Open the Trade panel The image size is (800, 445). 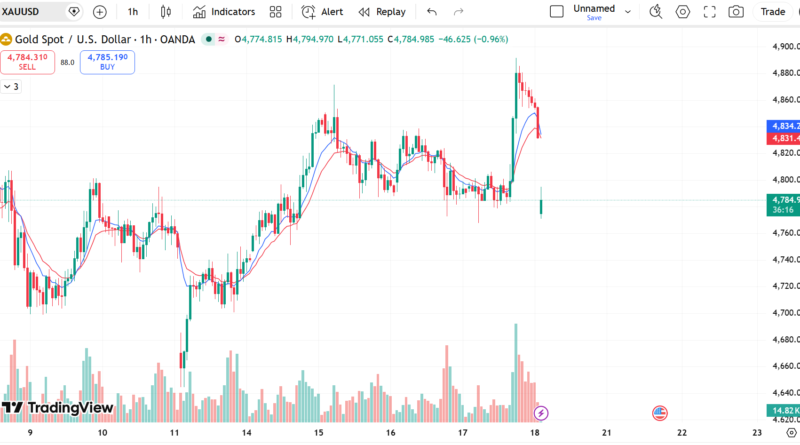coord(772,12)
